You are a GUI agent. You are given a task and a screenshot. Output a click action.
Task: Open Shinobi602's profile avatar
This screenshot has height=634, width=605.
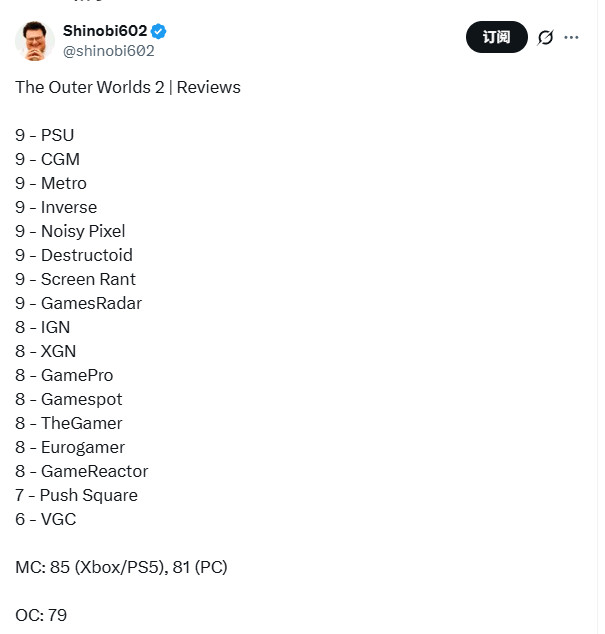tap(35, 41)
